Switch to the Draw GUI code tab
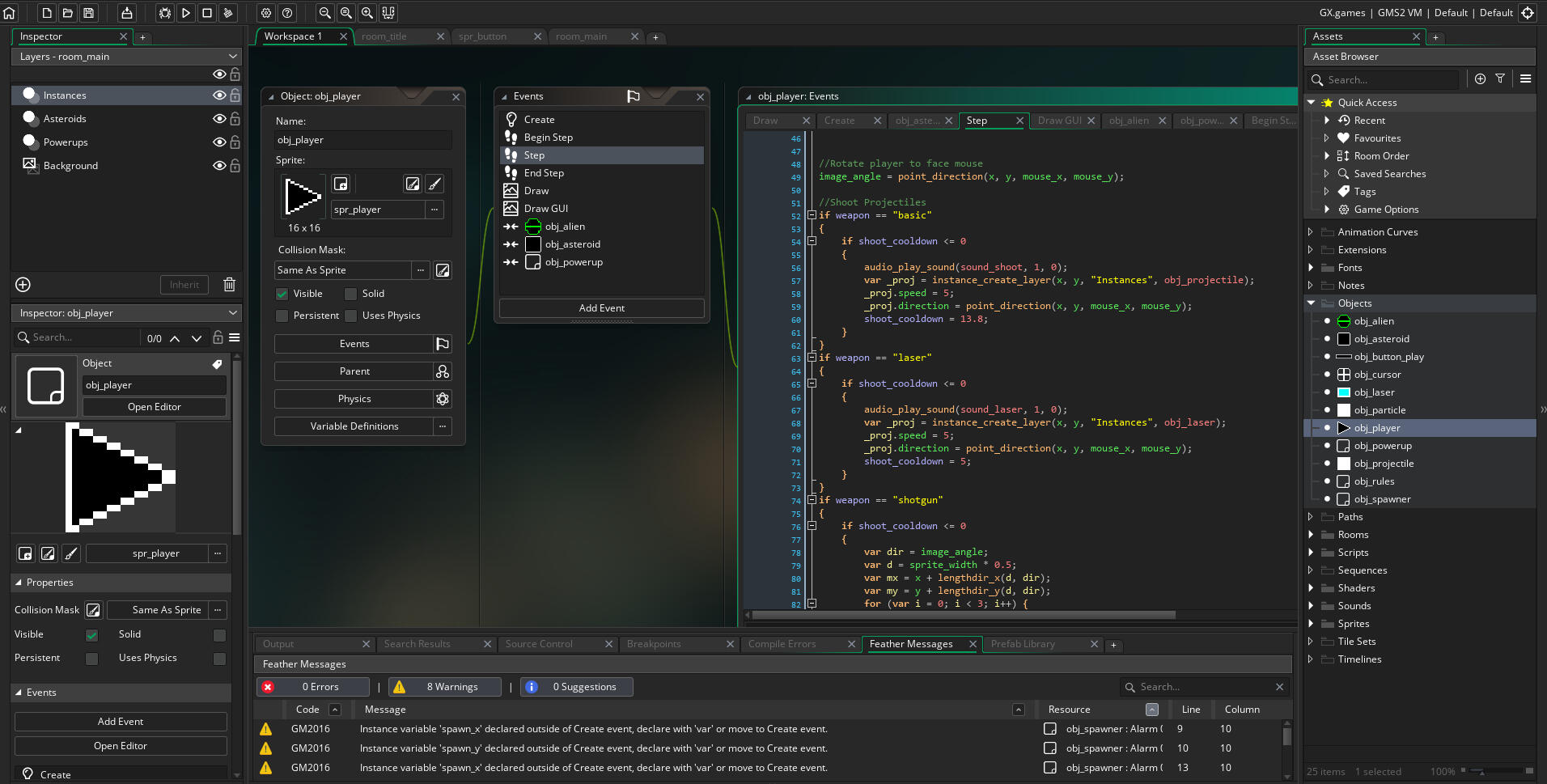Screen dimensions: 1547x784 point(1059,121)
